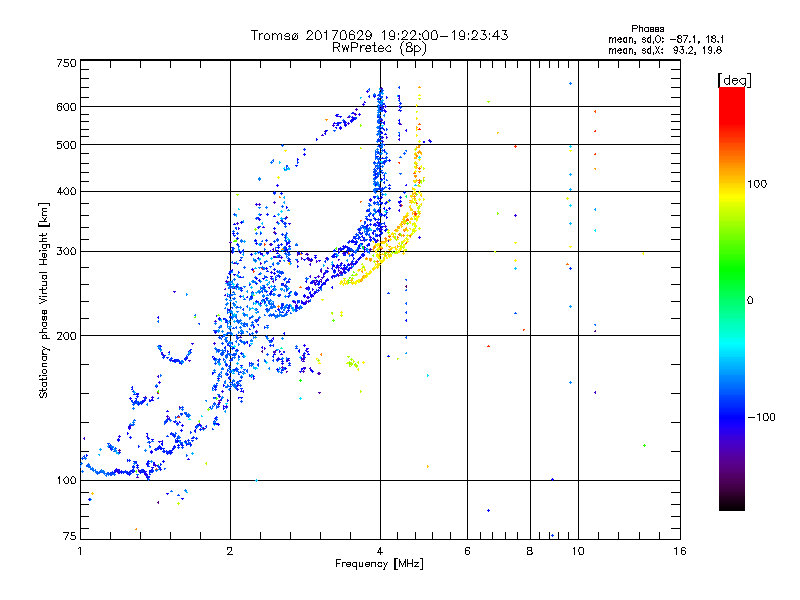Click the y-axis tick label '200'
Viewport: 800px width, 600px height.
click(x=66, y=336)
